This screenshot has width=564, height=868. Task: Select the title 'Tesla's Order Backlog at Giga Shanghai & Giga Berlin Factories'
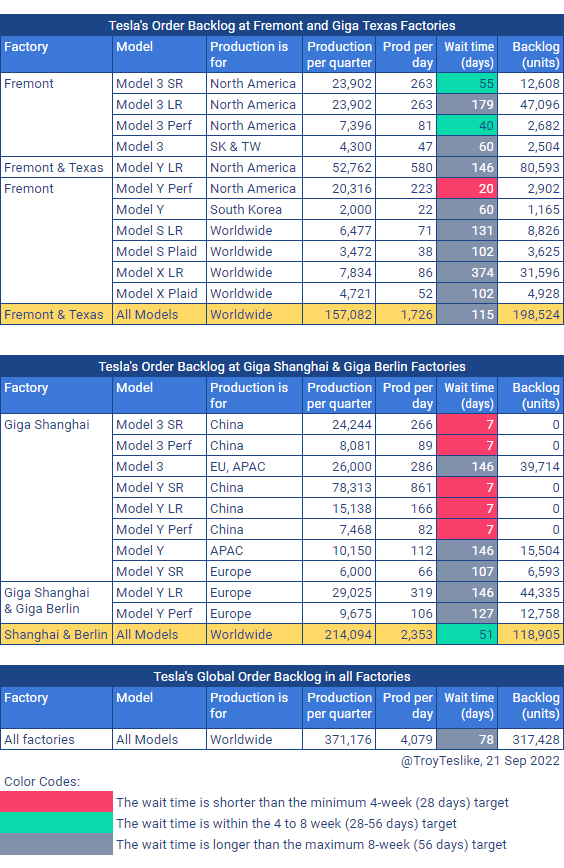point(282,366)
